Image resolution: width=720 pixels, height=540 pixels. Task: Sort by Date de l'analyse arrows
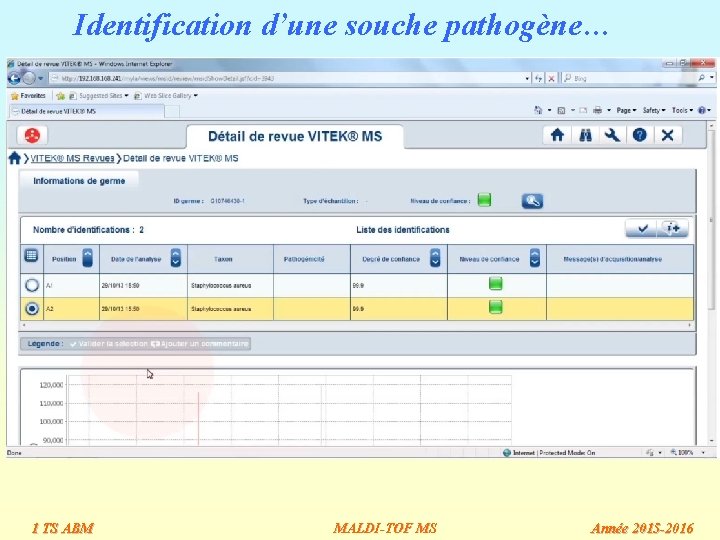[x=175, y=258]
